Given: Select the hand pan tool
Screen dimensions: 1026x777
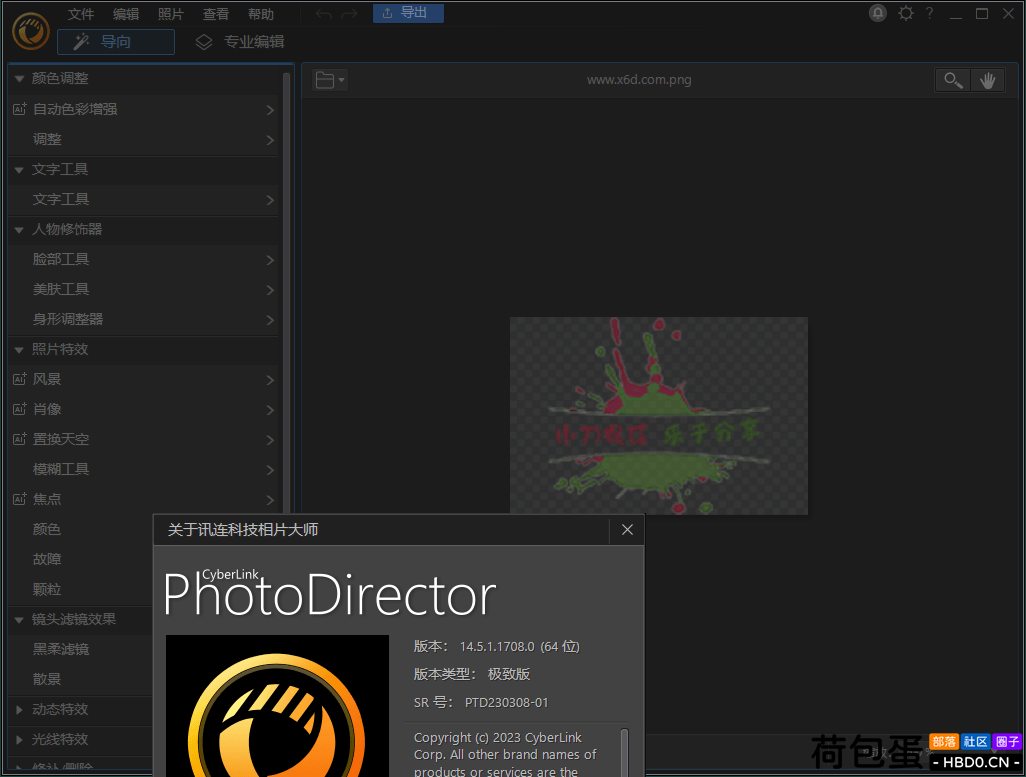Looking at the screenshot, I should [x=987, y=81].
